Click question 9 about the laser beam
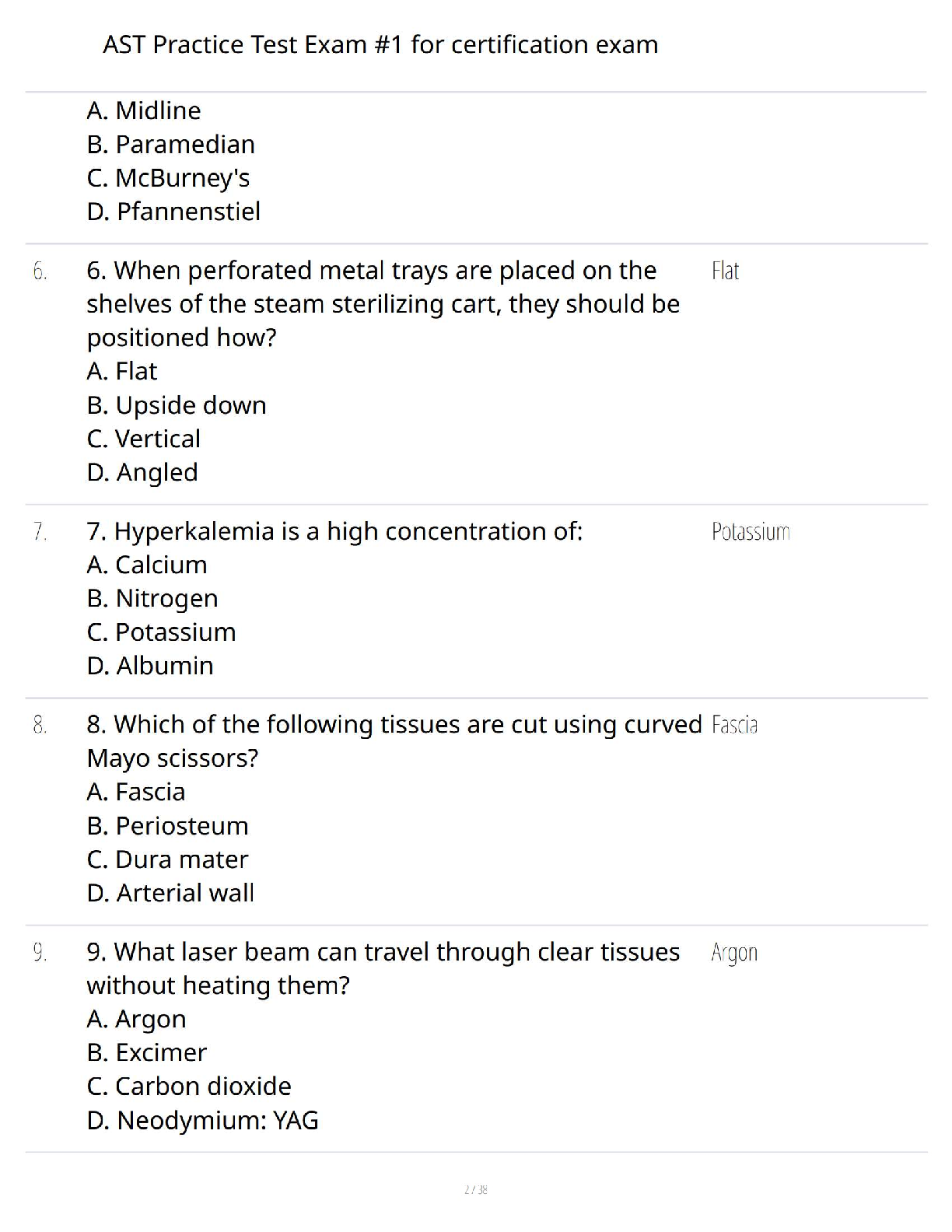Viewport: 952px width, 1232px height. (383, 969)
